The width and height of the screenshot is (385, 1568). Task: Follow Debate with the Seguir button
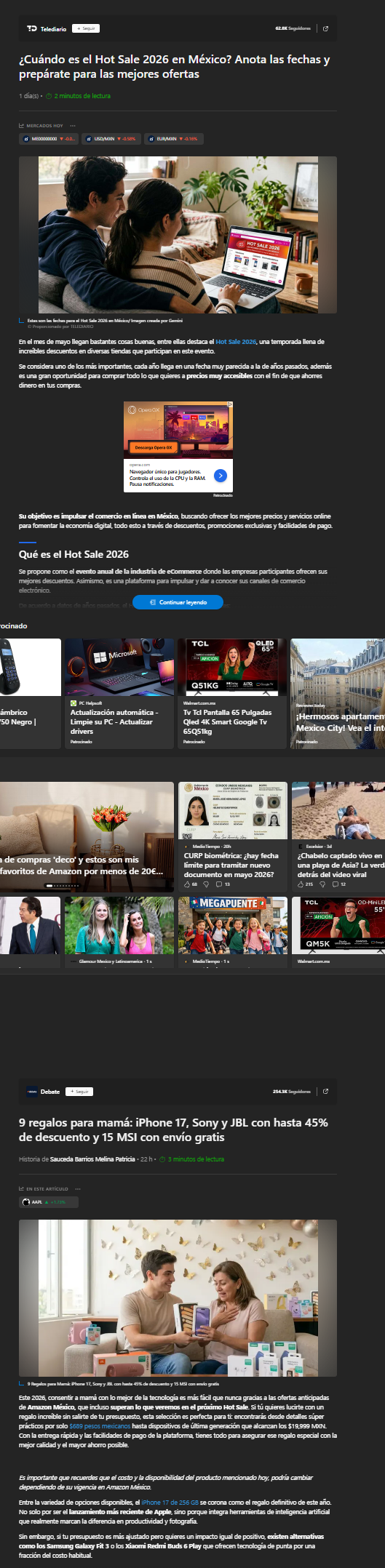pyautogui.click(x=79, y=1091)
